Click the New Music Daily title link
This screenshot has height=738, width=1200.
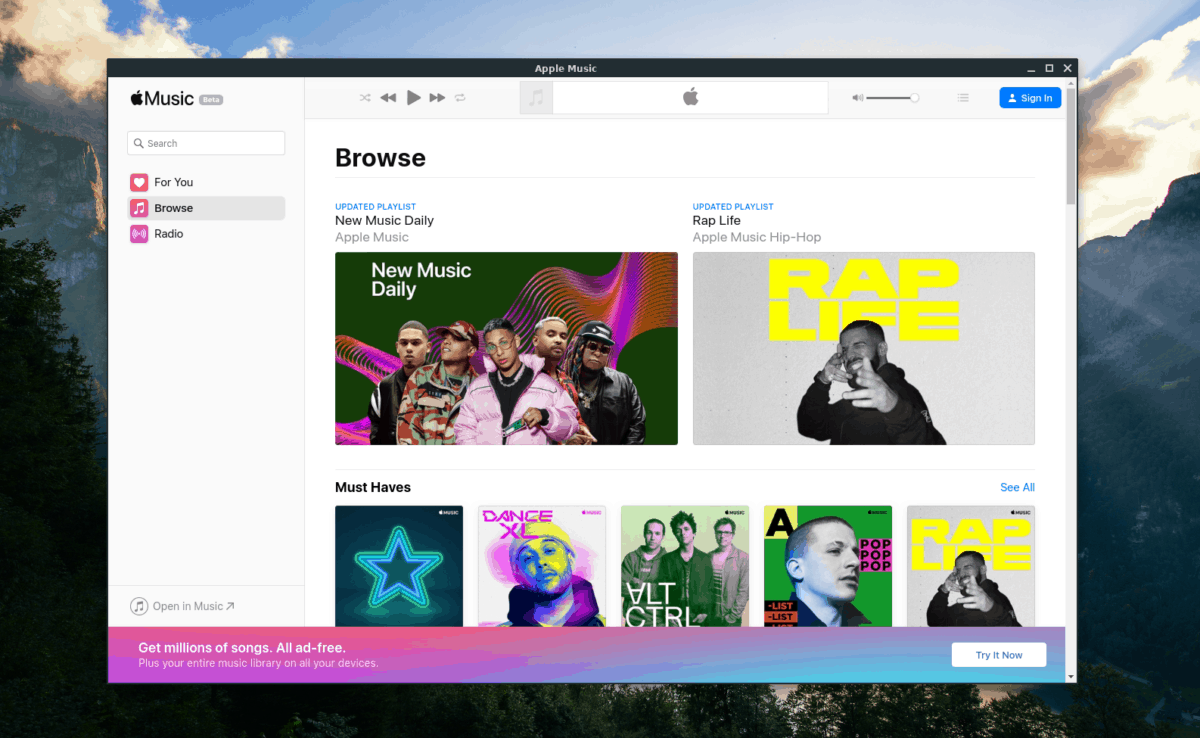384,221
